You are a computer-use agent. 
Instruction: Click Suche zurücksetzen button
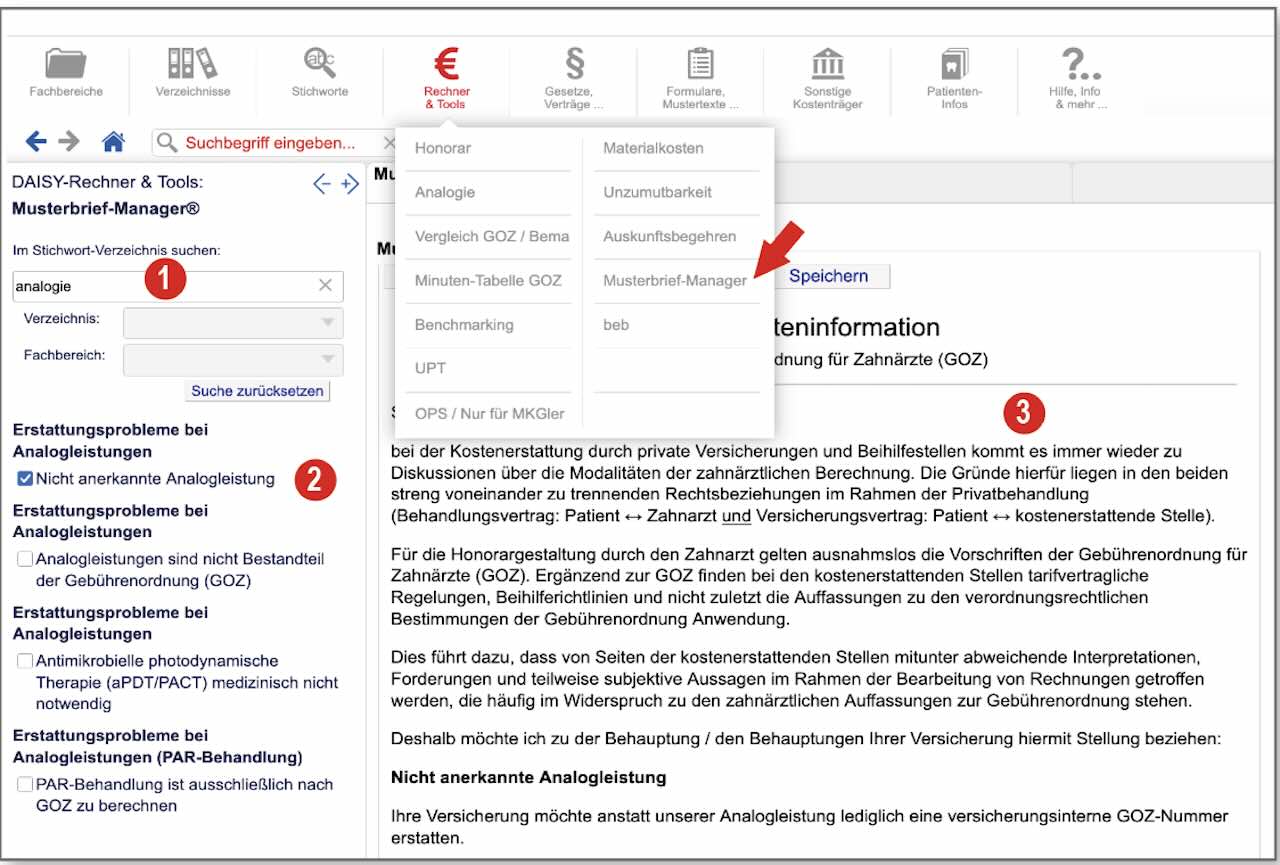258,391
